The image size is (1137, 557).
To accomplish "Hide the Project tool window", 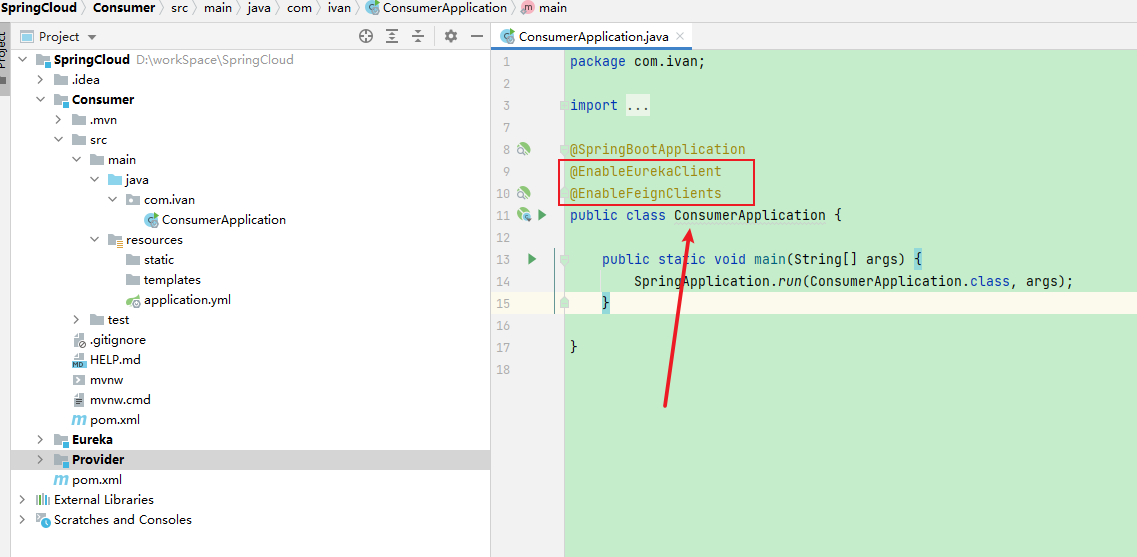I will (476, 36).
